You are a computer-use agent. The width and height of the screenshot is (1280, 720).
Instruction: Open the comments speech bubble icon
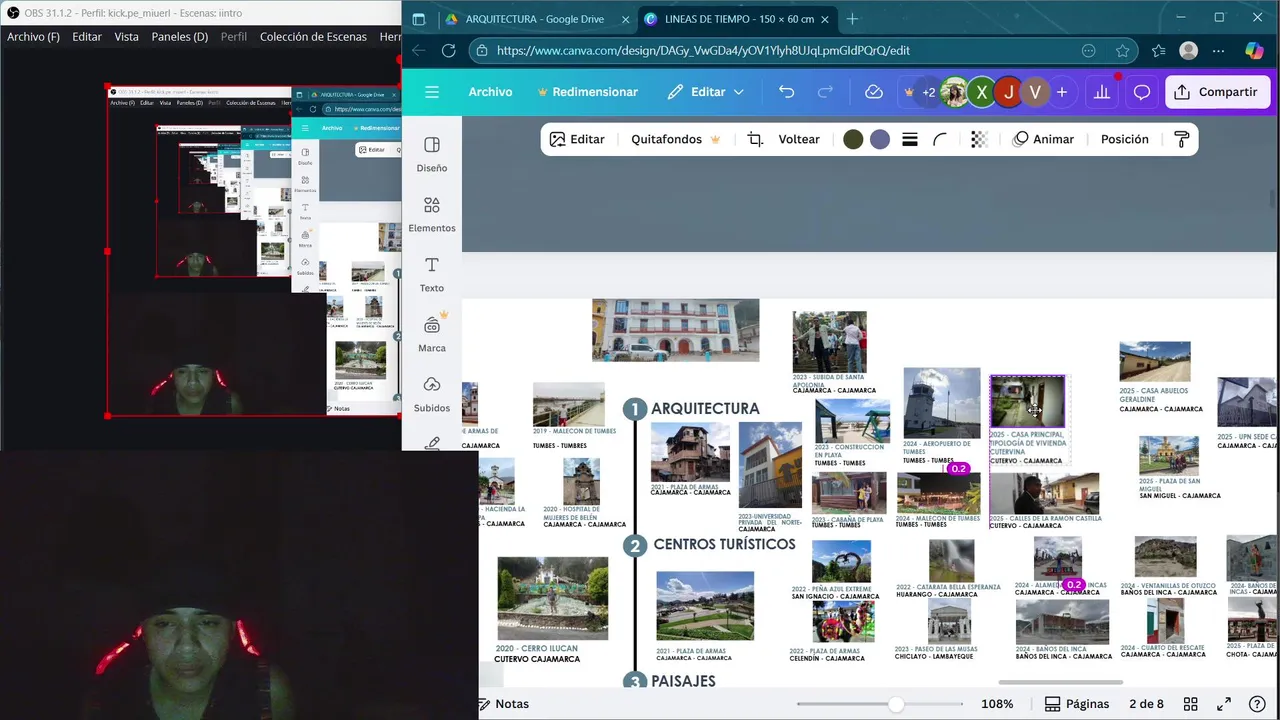coord(1142,92)
